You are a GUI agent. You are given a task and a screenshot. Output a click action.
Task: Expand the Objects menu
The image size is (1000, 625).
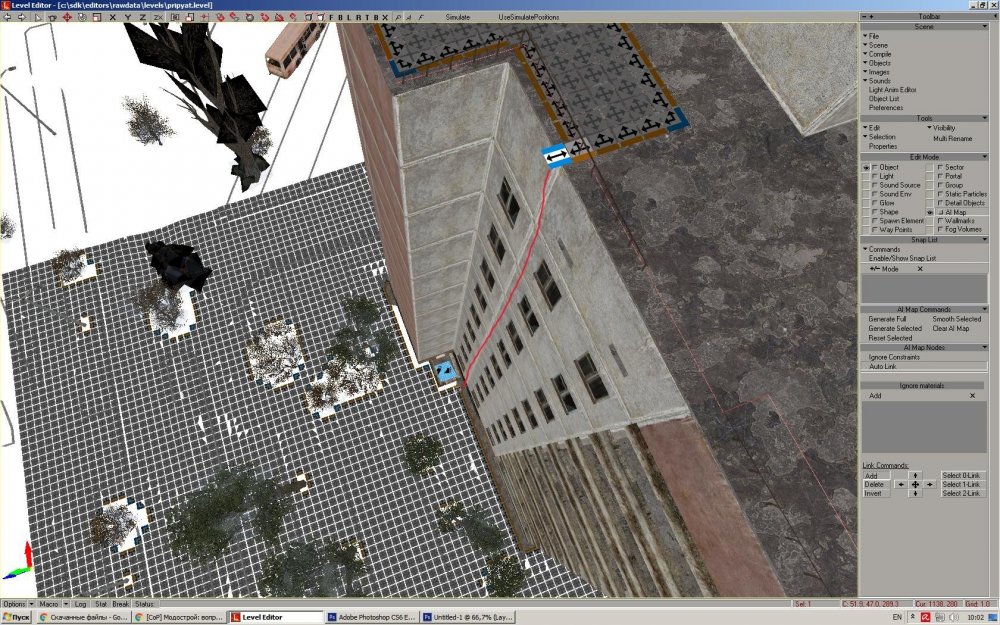(x=877, y=63)
